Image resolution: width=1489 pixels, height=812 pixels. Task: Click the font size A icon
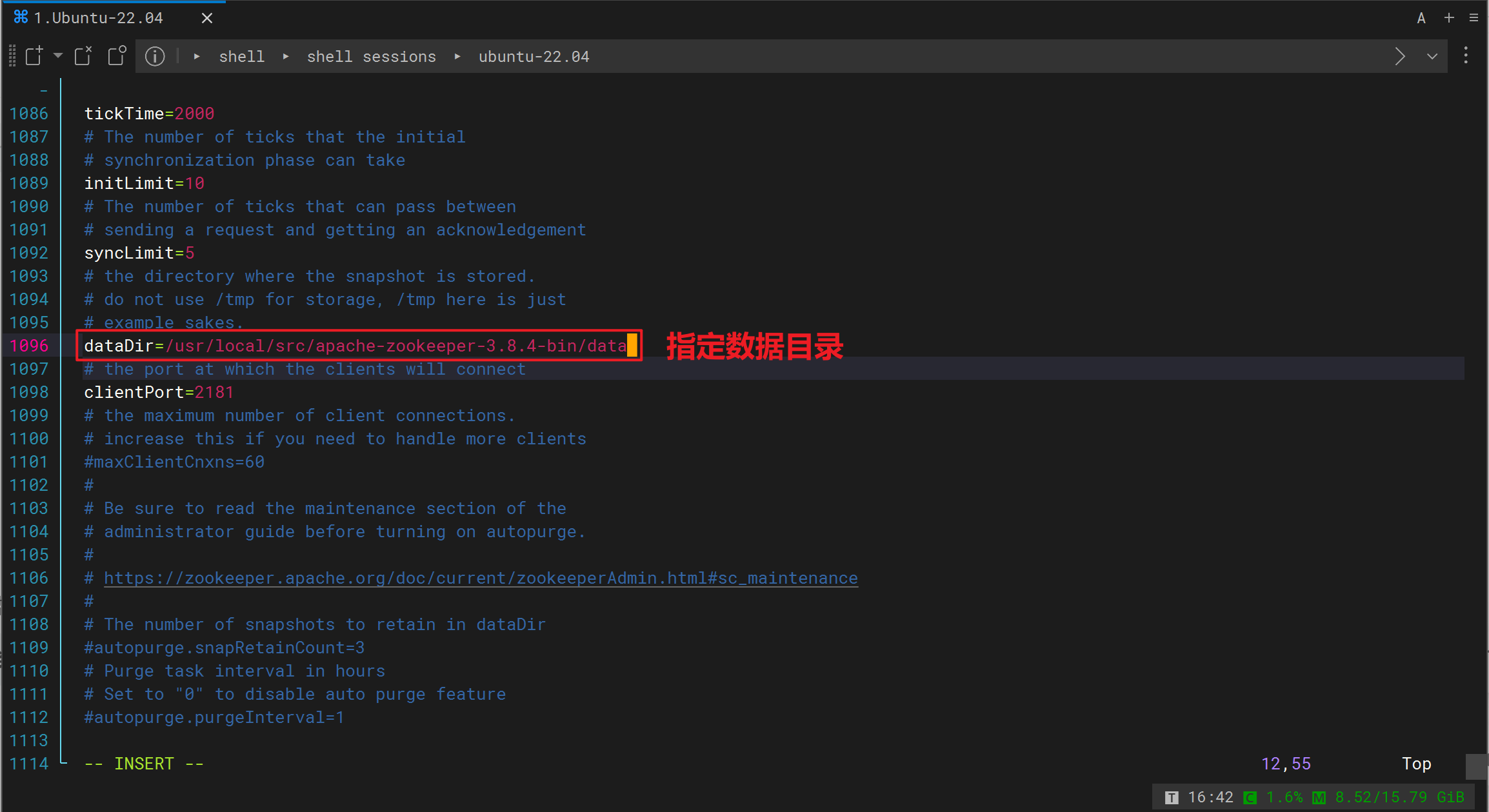(x=1421, y=18)
